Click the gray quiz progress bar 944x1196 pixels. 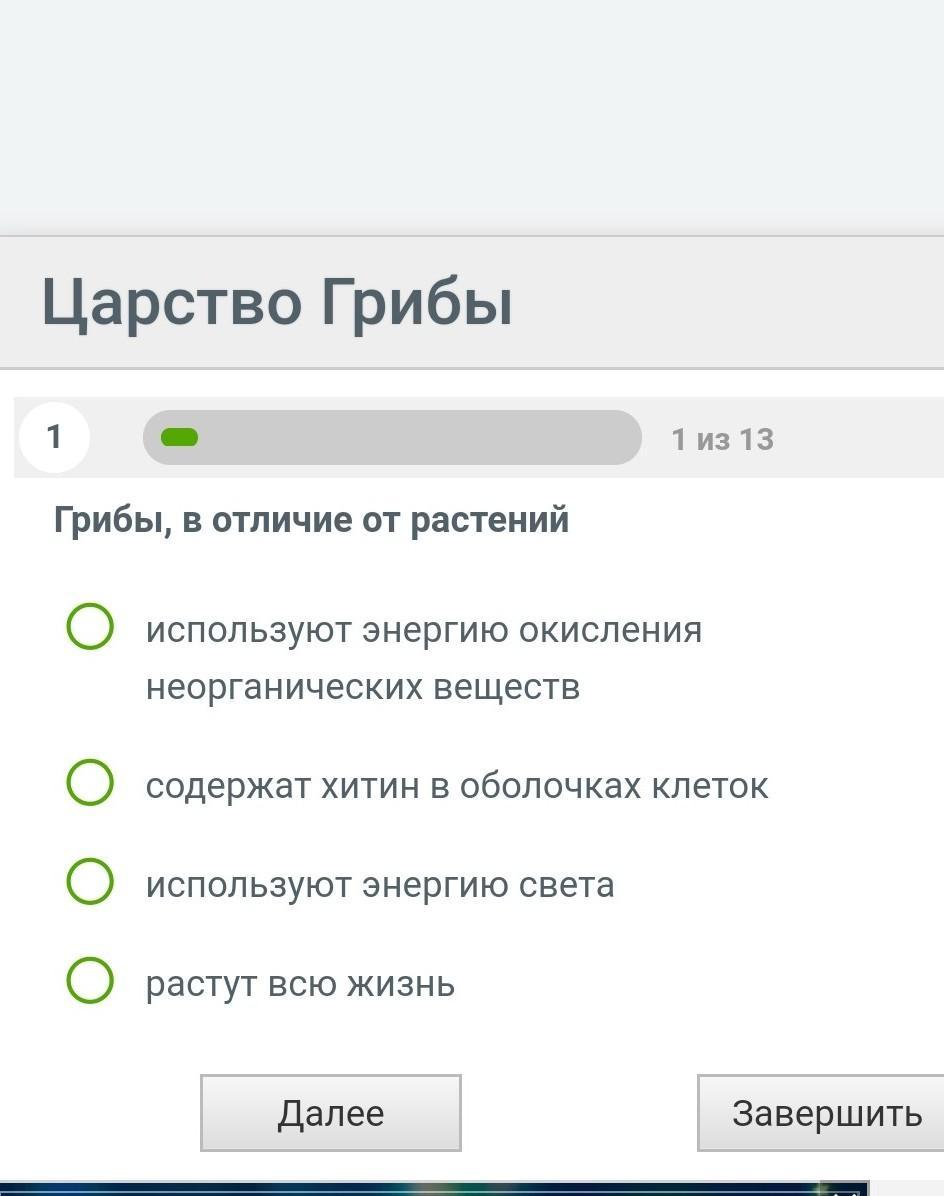pos(392,437)
